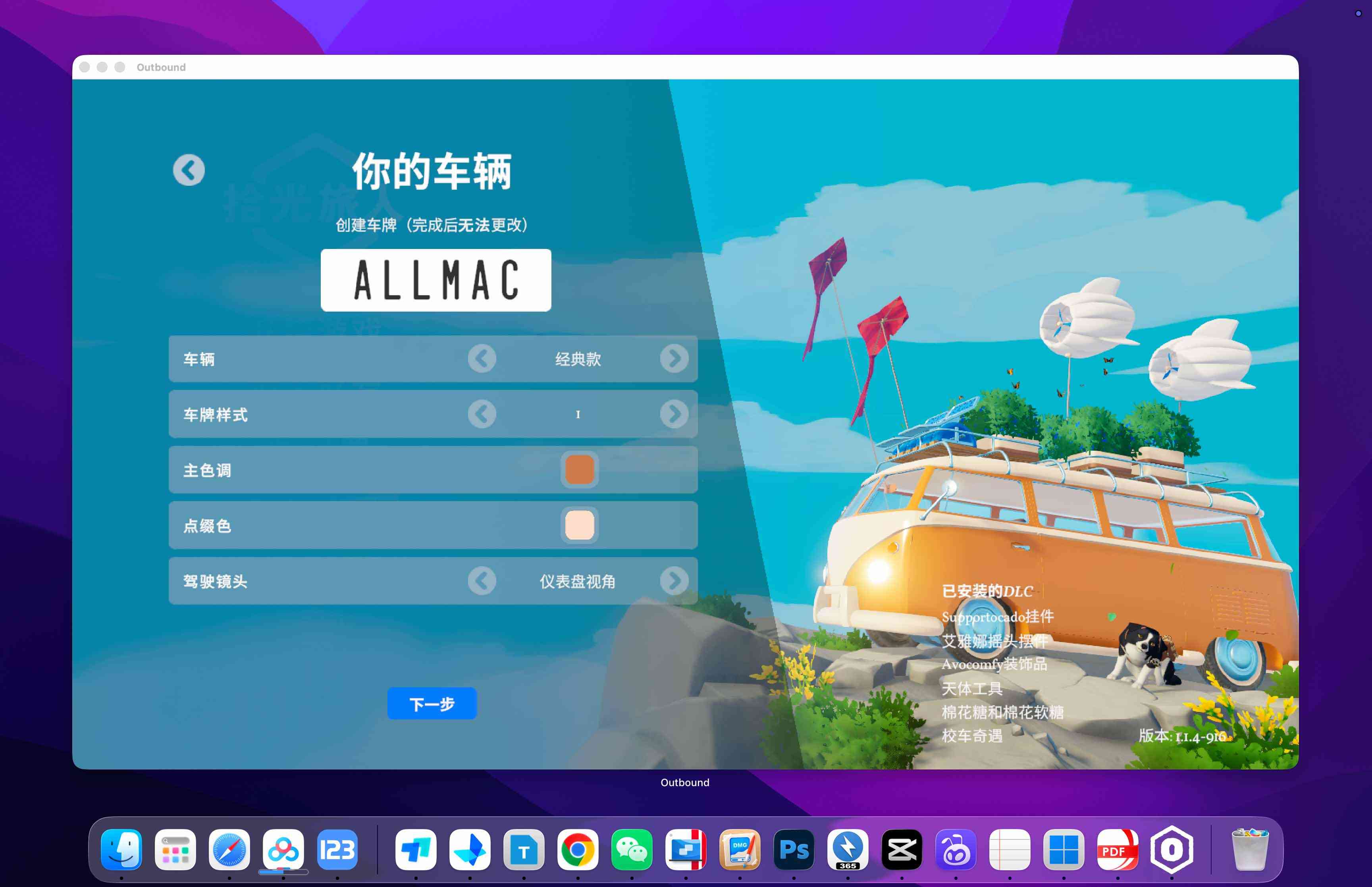Click the ALLMAC license plate field
The image size is (1372, 887).
(436, 280)
